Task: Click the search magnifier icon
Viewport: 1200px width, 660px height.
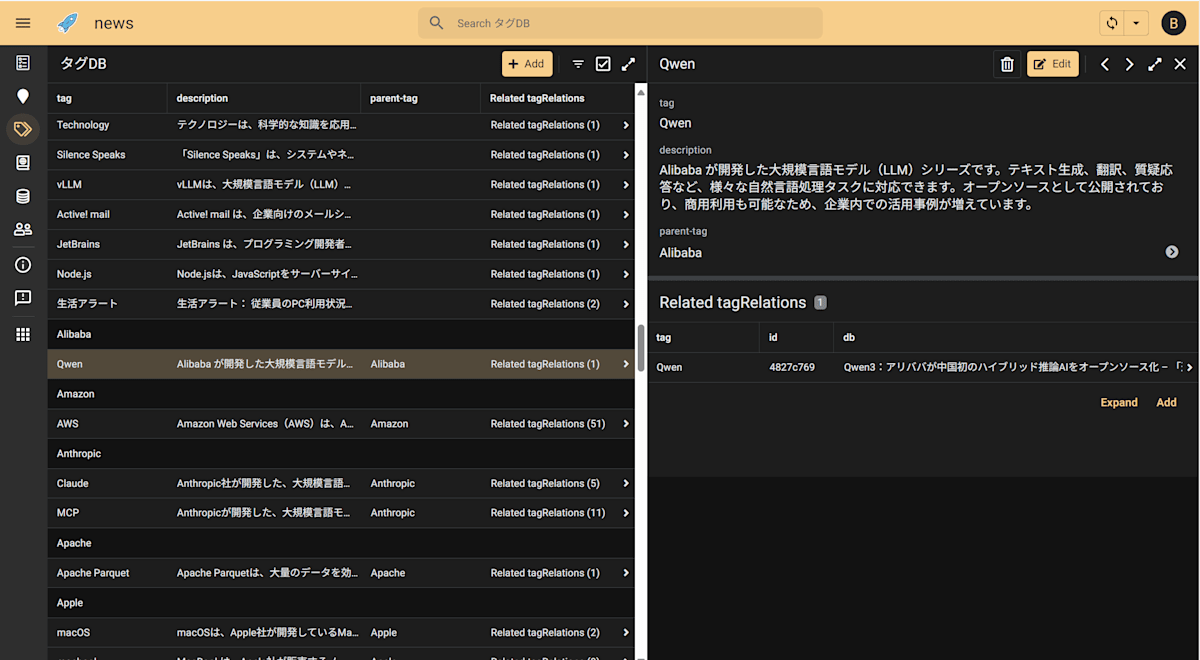Action: (436, 23)
